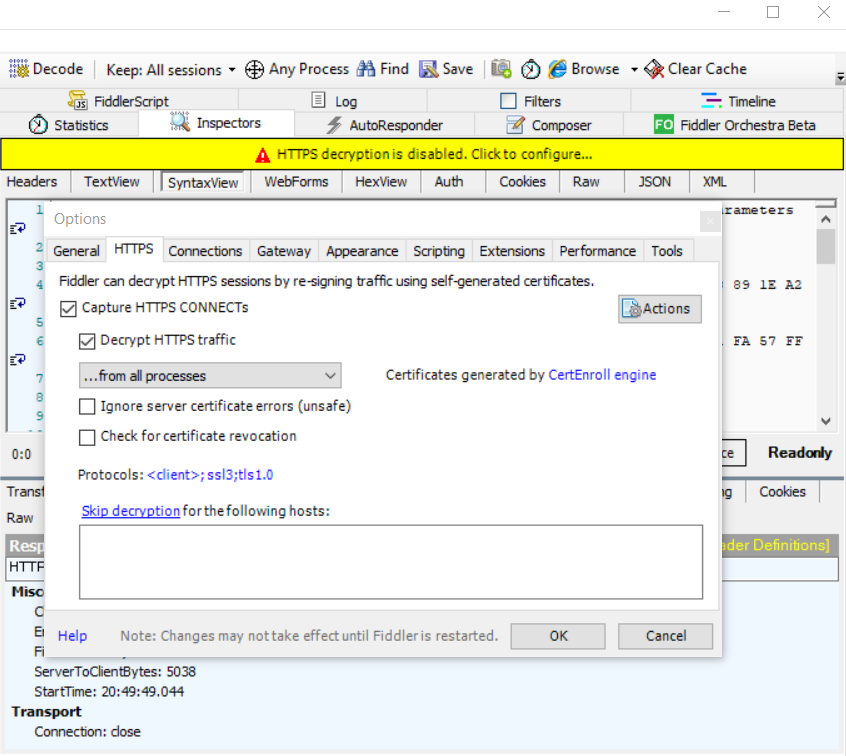Screen dimensions: 846x756
Task: Open the WebForms inspector tab
Action: (x=296, y=182)
